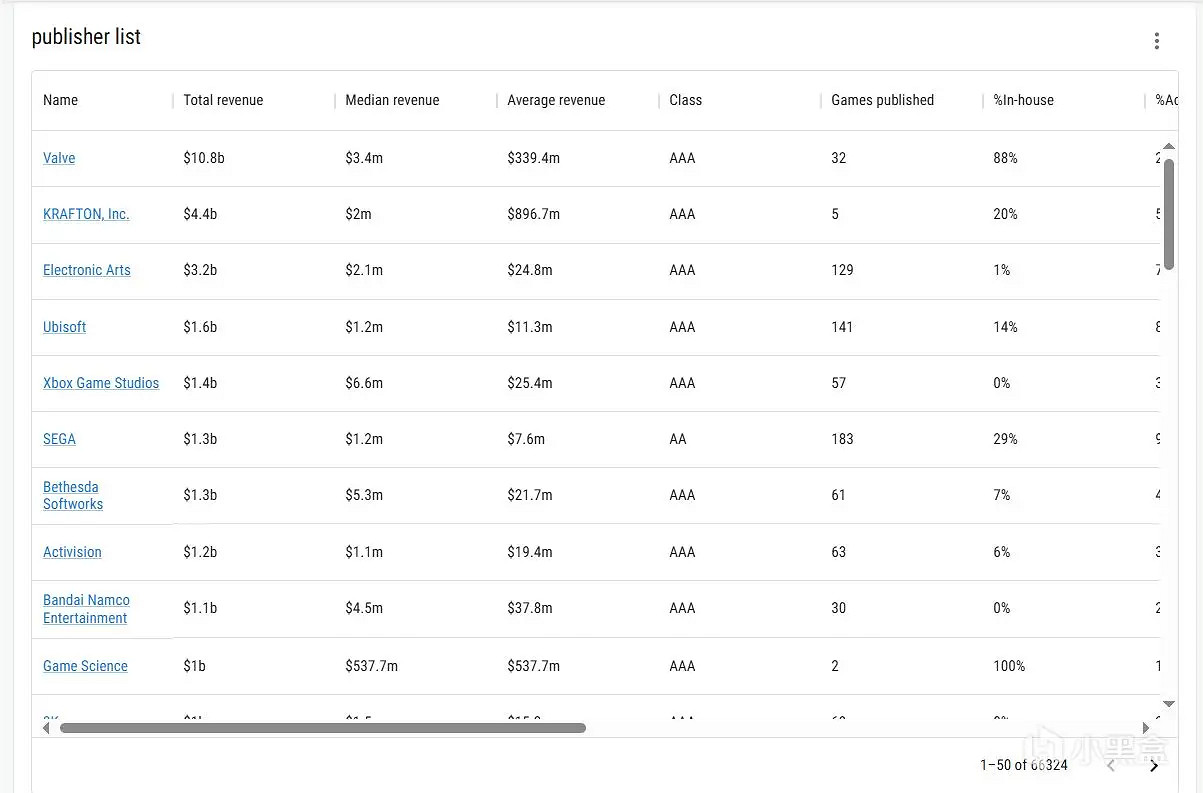Click the horizontal scrollbar thumb
Viewport: 1203px width, 793px height.
322,728
